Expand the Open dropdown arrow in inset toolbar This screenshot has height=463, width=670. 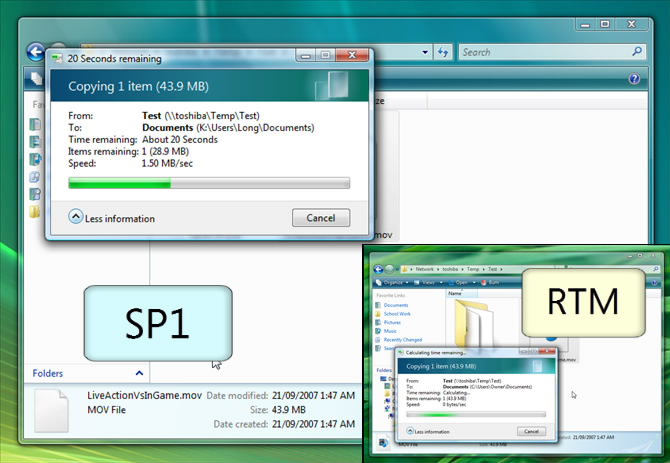[474, 282]
